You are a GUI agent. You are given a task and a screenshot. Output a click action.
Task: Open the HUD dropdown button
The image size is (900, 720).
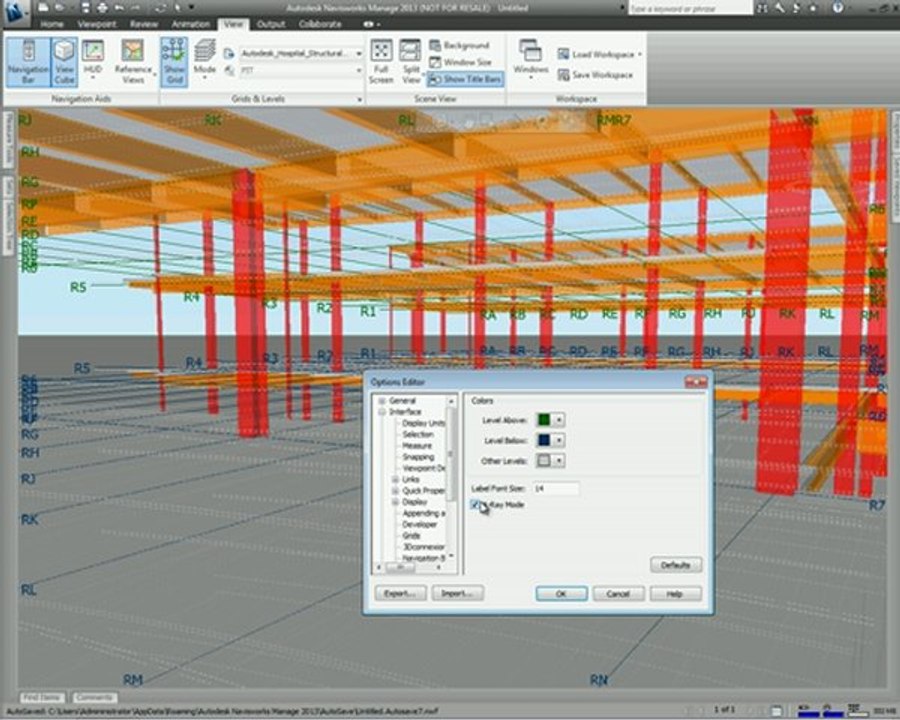point(92,59)
